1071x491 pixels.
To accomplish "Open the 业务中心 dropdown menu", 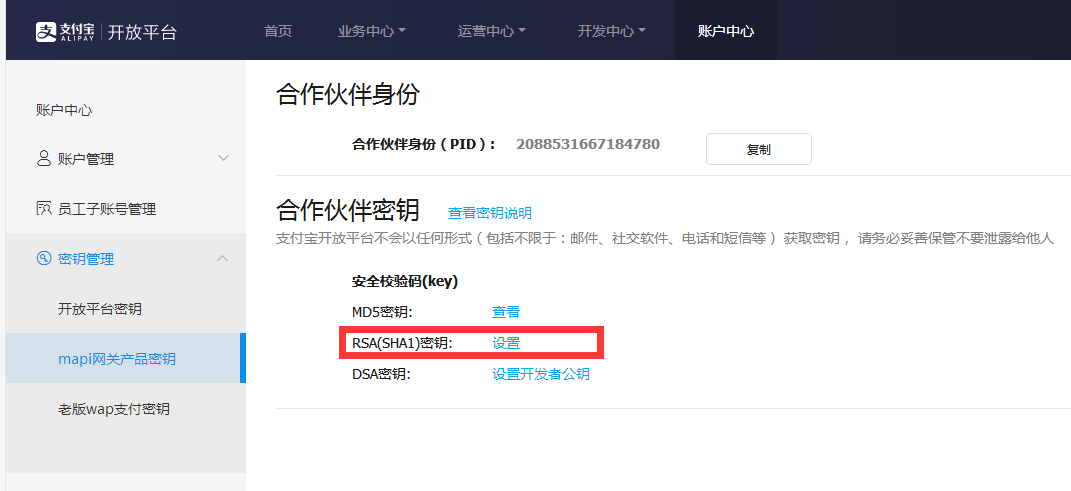I will (372, 31).
